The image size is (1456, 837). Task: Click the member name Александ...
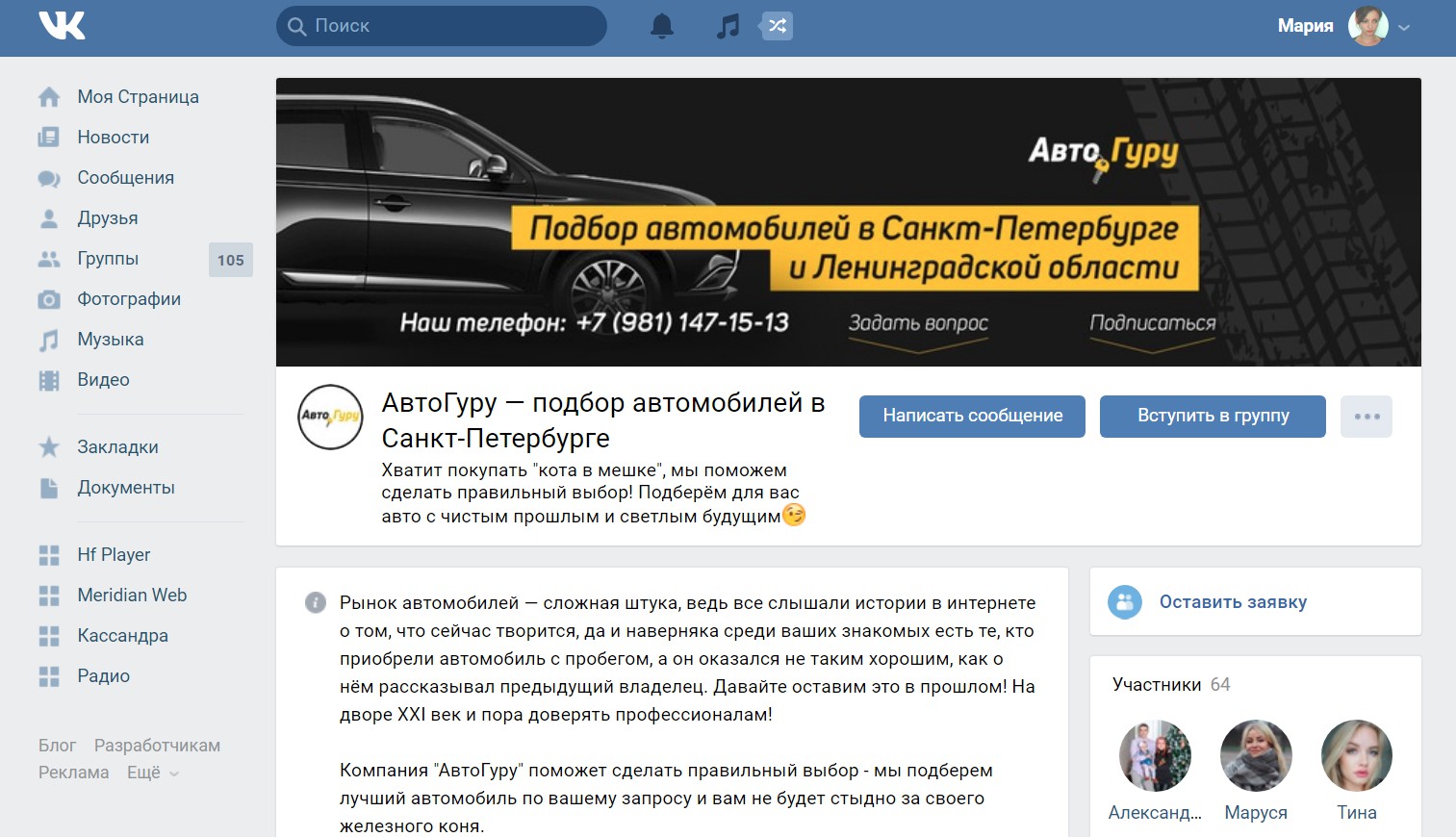point(1155,813)
